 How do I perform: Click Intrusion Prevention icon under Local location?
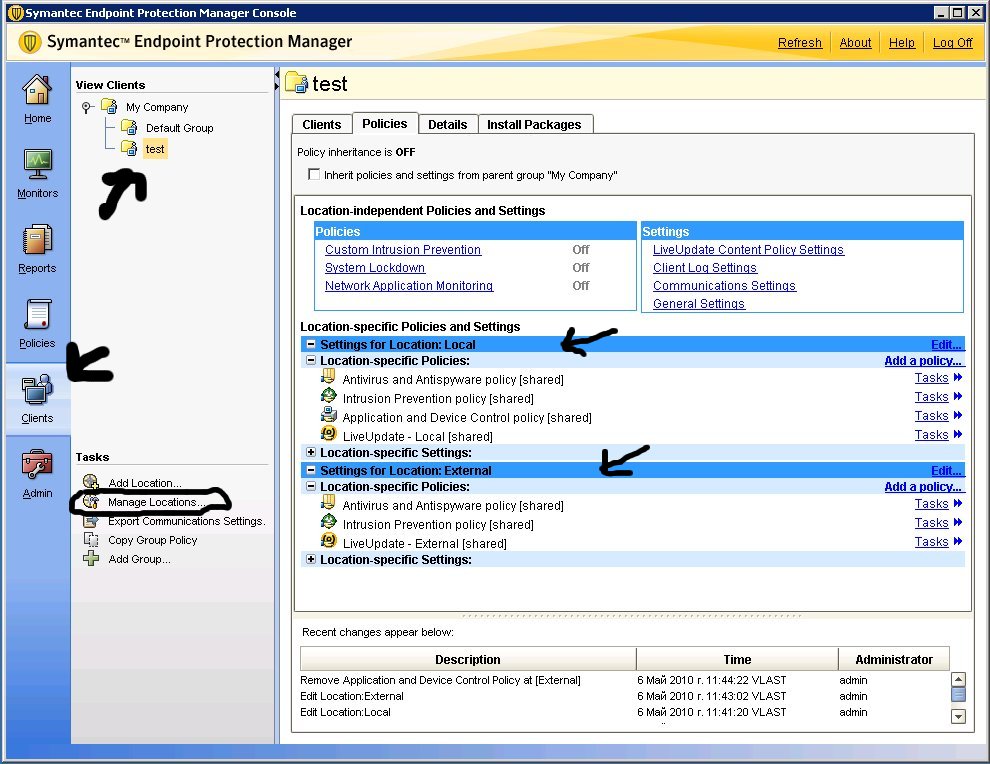(328, 396)
